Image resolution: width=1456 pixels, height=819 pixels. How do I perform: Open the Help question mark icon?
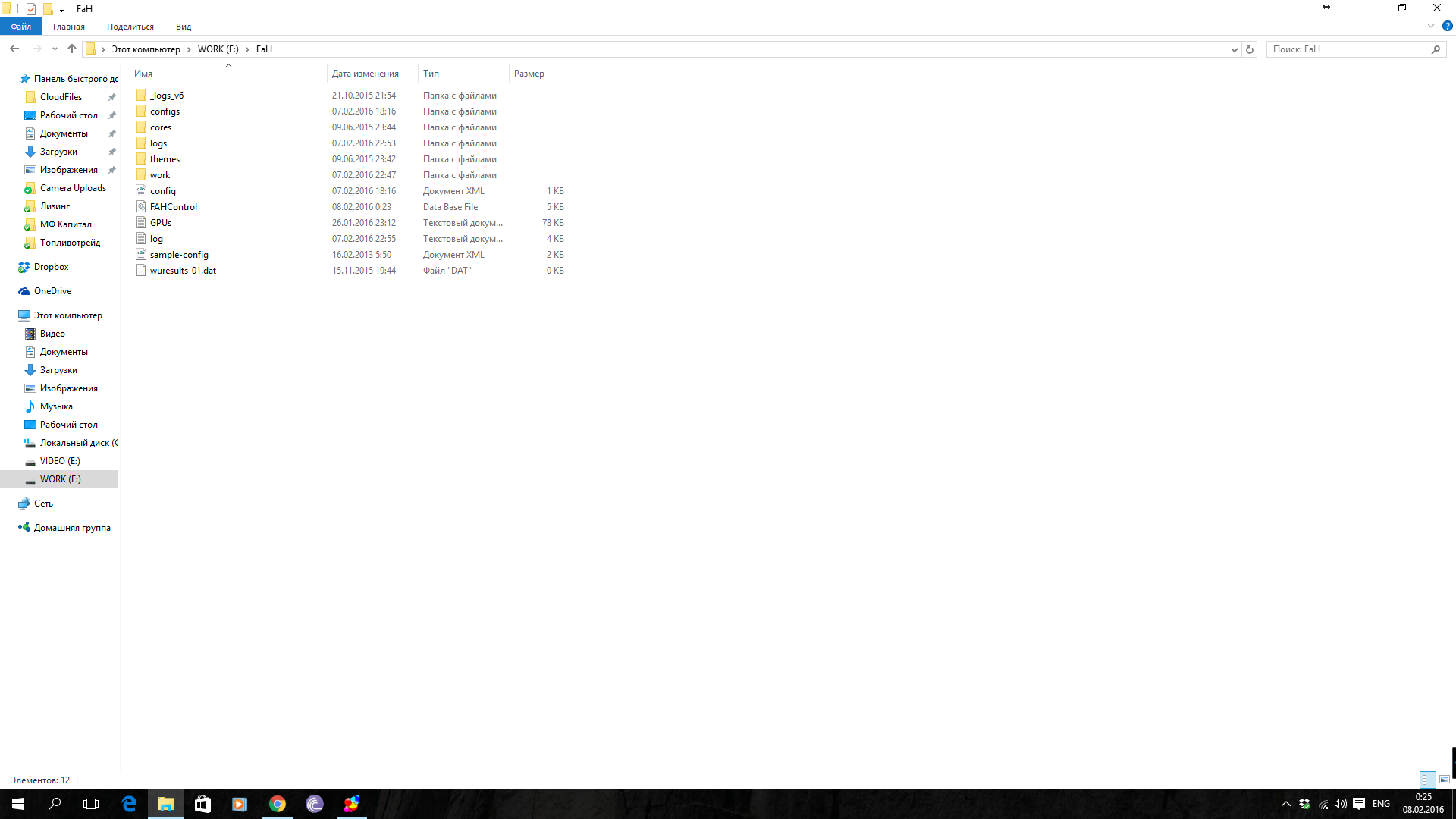(1447, 26)
